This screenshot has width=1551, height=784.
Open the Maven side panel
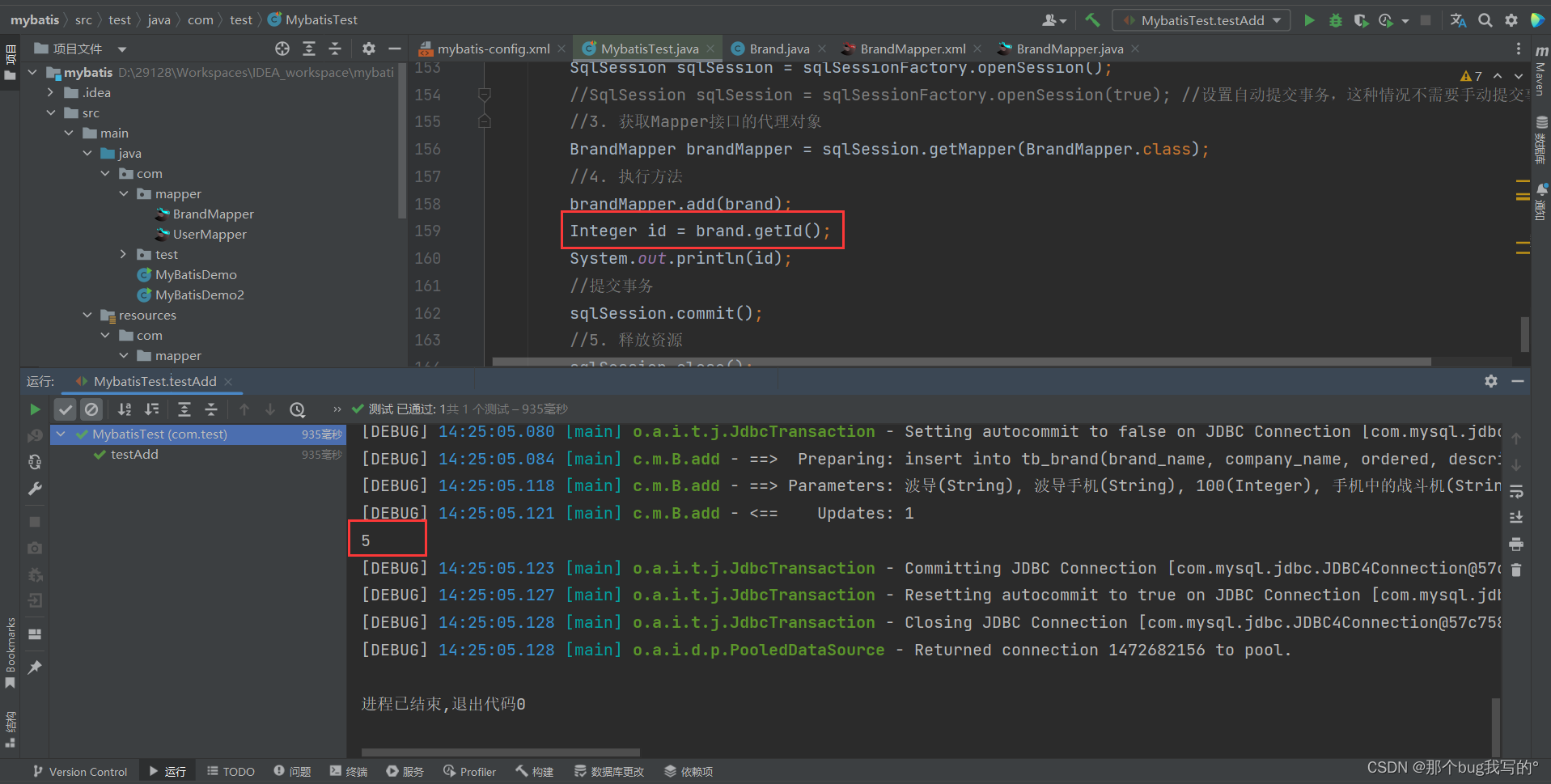1540,70
